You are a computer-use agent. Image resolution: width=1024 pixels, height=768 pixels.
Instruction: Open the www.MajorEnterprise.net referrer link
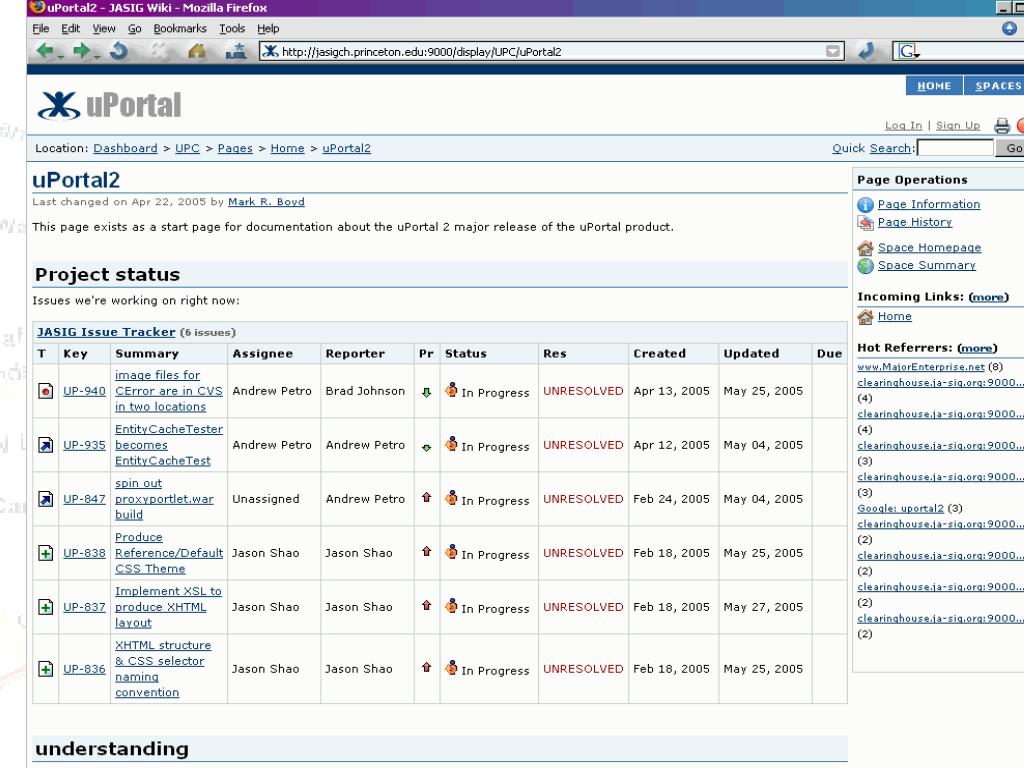pyautogui.click(x=921, y=367)
